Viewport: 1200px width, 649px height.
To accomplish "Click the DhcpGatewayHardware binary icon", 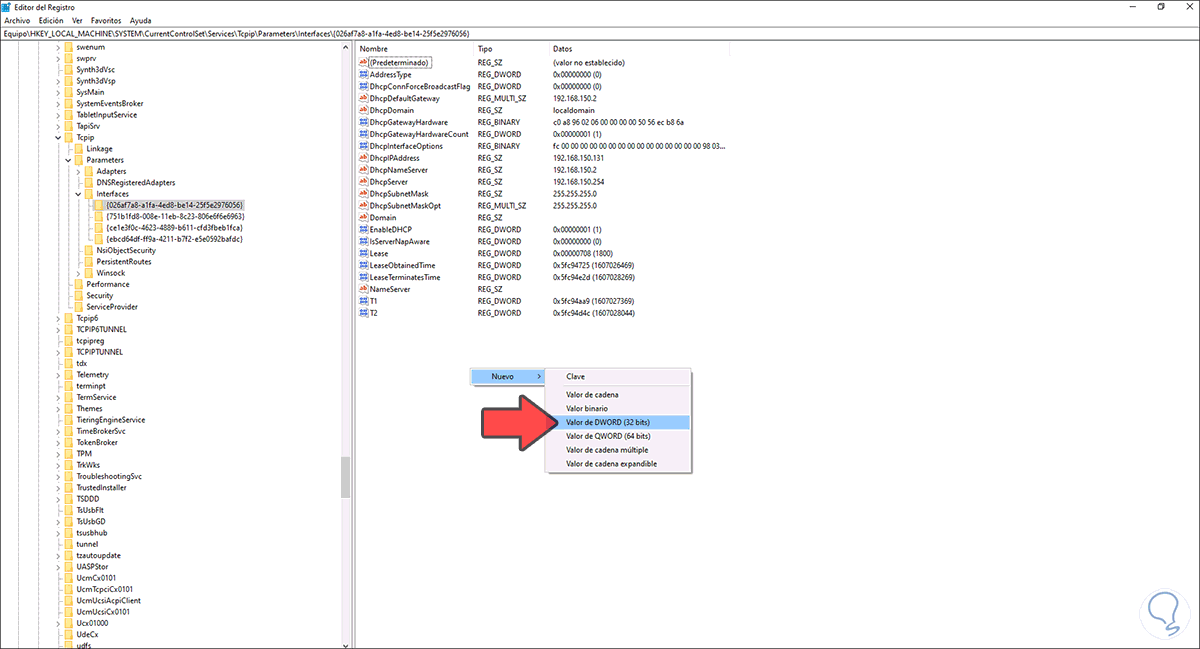I will [364, 122].
